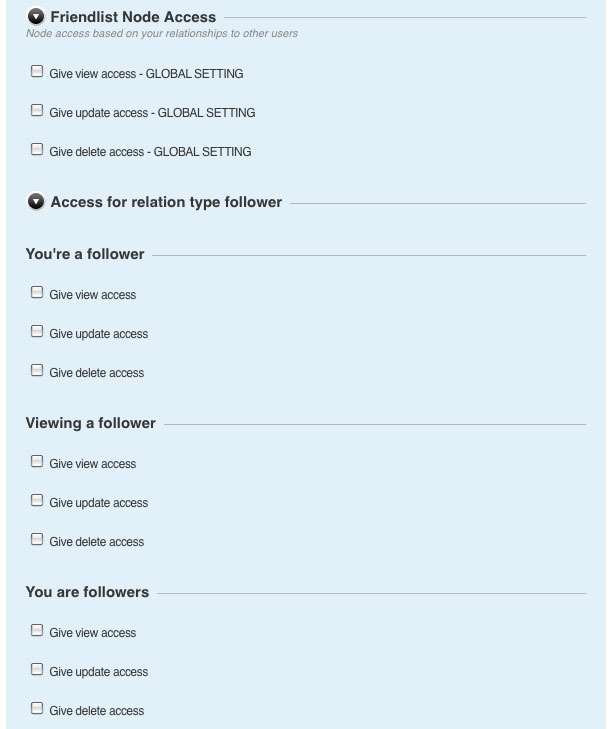The image size is (614, 729).
Task: Click the You are followers legend
Action: 87,592
